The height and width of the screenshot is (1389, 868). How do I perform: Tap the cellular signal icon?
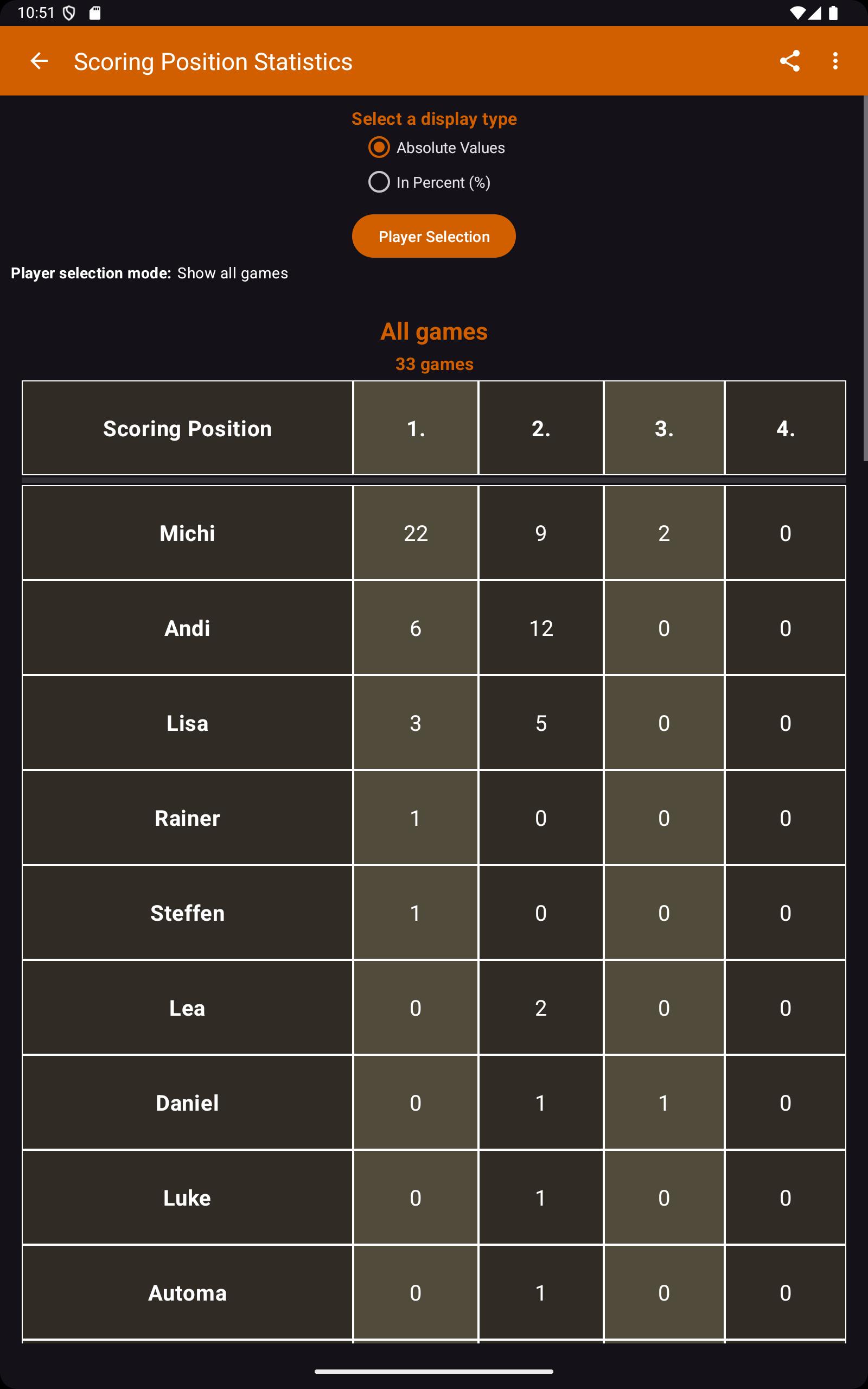click(815, 12)
